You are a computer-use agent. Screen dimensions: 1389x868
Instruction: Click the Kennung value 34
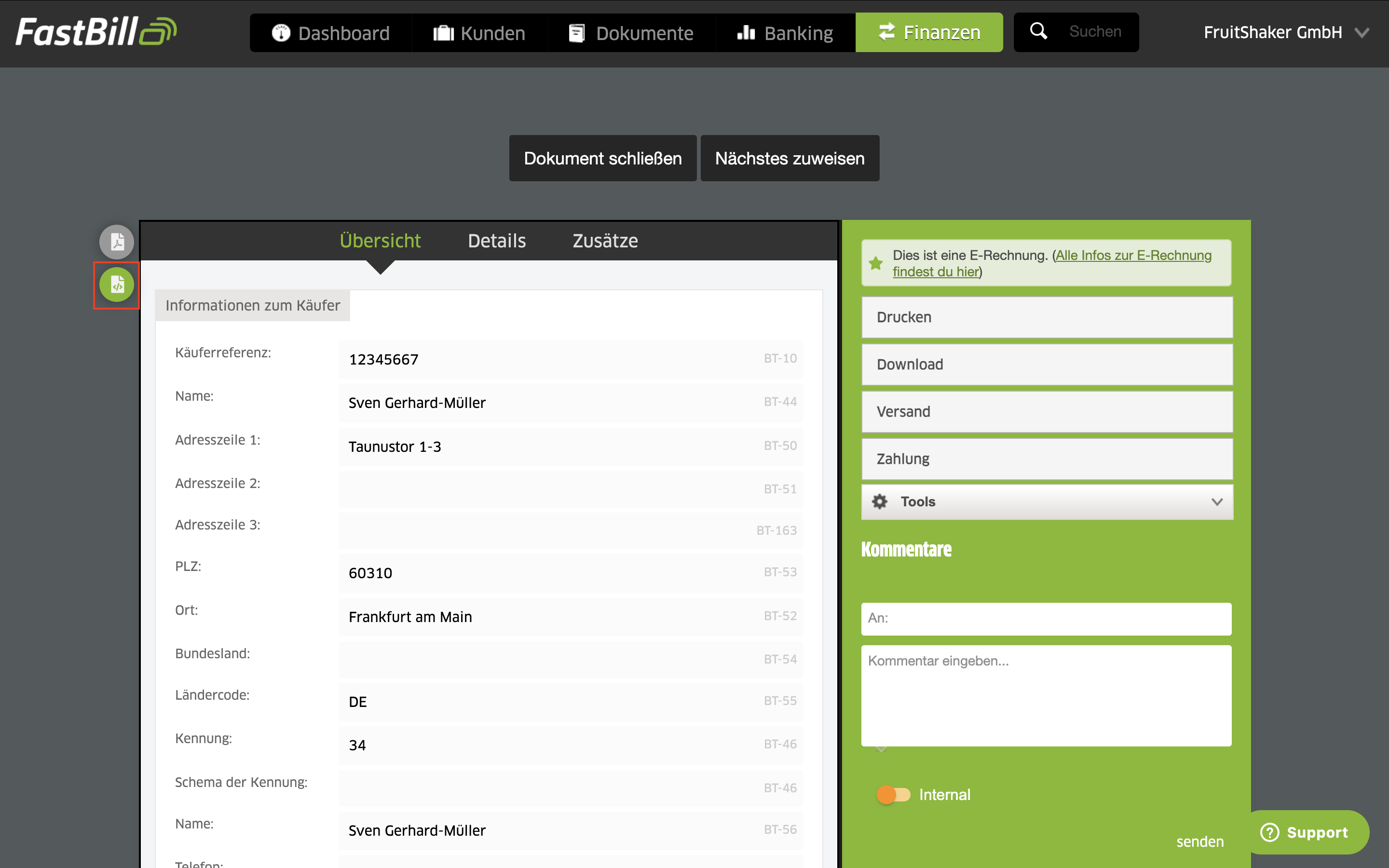(357, 745)
